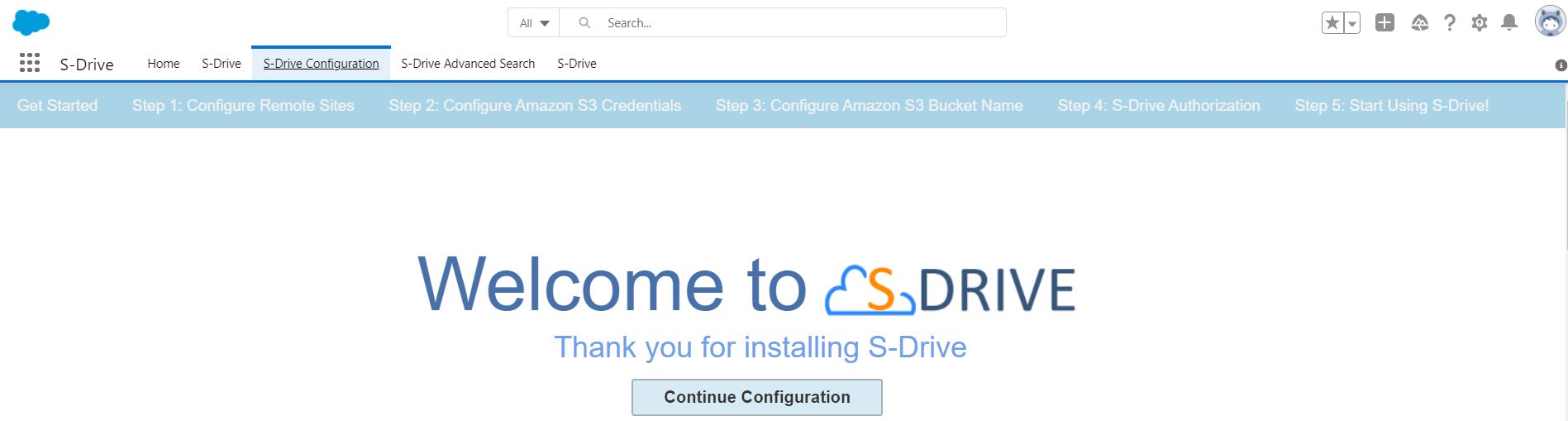
Task: Select the S-Drive Configuration tab
Action: 321,63
